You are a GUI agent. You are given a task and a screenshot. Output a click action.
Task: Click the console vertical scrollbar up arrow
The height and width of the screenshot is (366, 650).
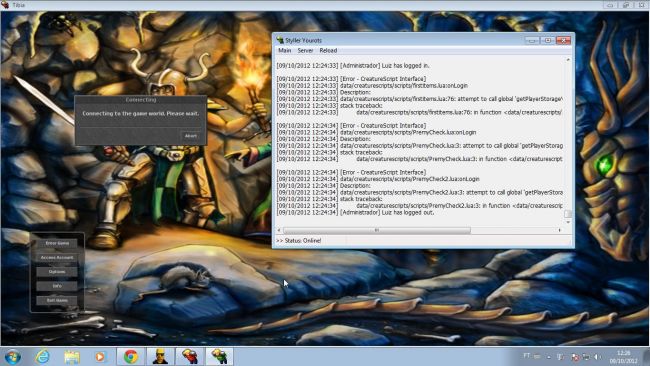click(568, 60)
